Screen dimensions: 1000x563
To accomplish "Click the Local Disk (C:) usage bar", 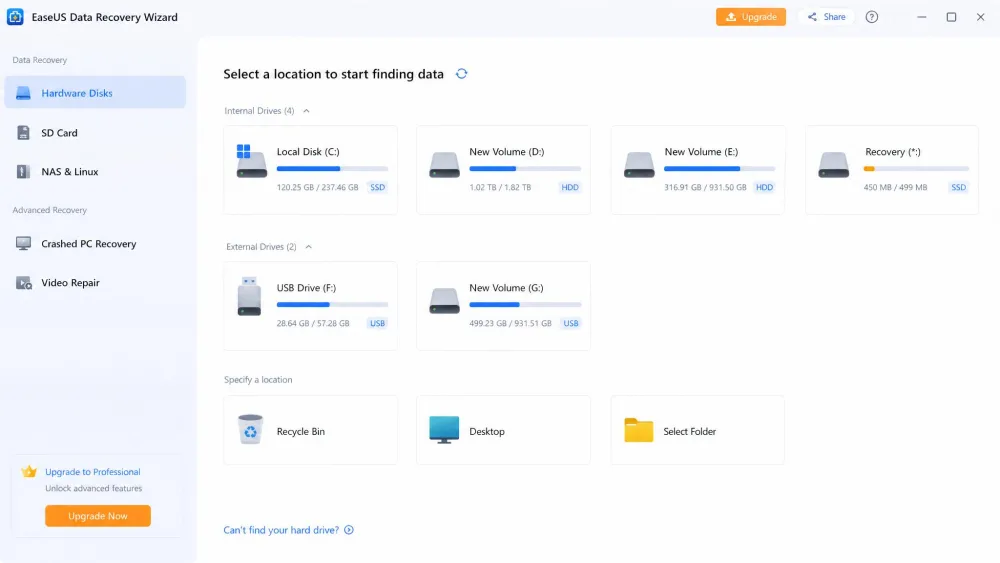I will tap(332, 169).
